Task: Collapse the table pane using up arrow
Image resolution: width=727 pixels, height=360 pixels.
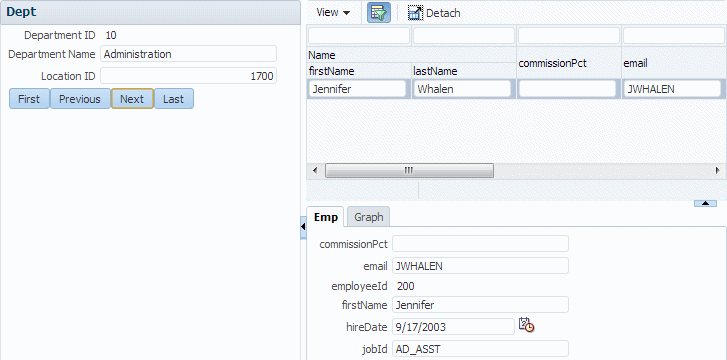Action: [705, 203]
